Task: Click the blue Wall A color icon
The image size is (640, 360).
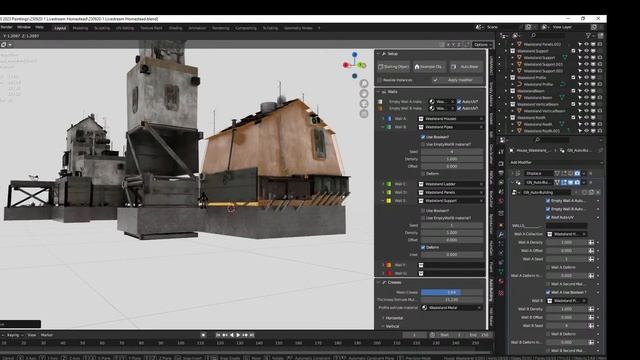Action: pyautogui.click(x=389, y=119)
